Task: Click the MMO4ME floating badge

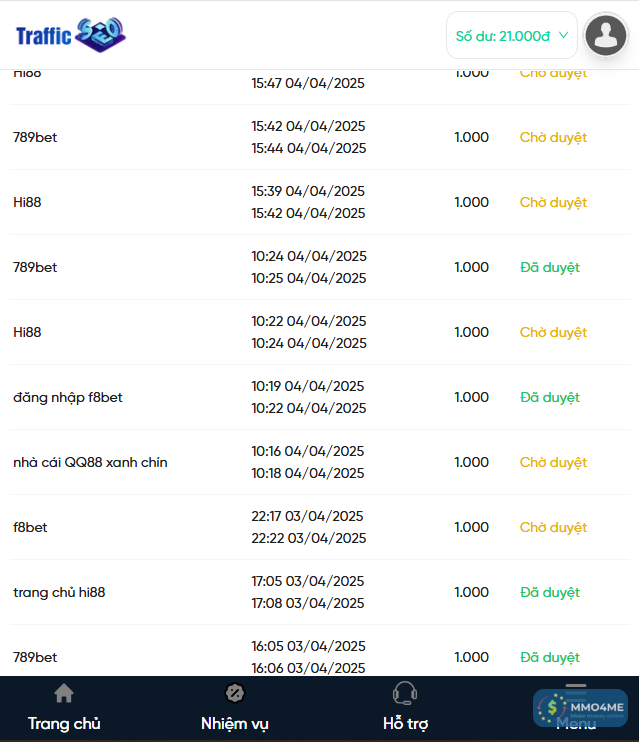Action: coord(581,708)
